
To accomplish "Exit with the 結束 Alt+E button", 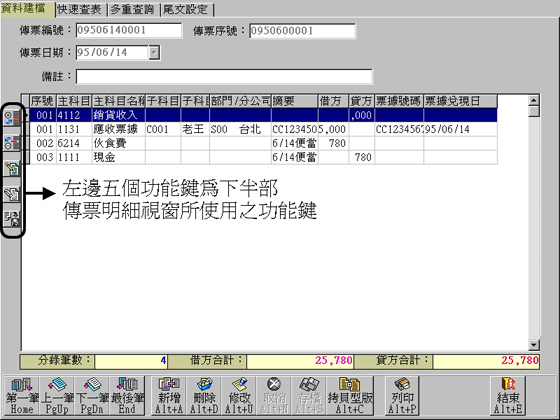I will pyautogui.click(x=508, y=395).
